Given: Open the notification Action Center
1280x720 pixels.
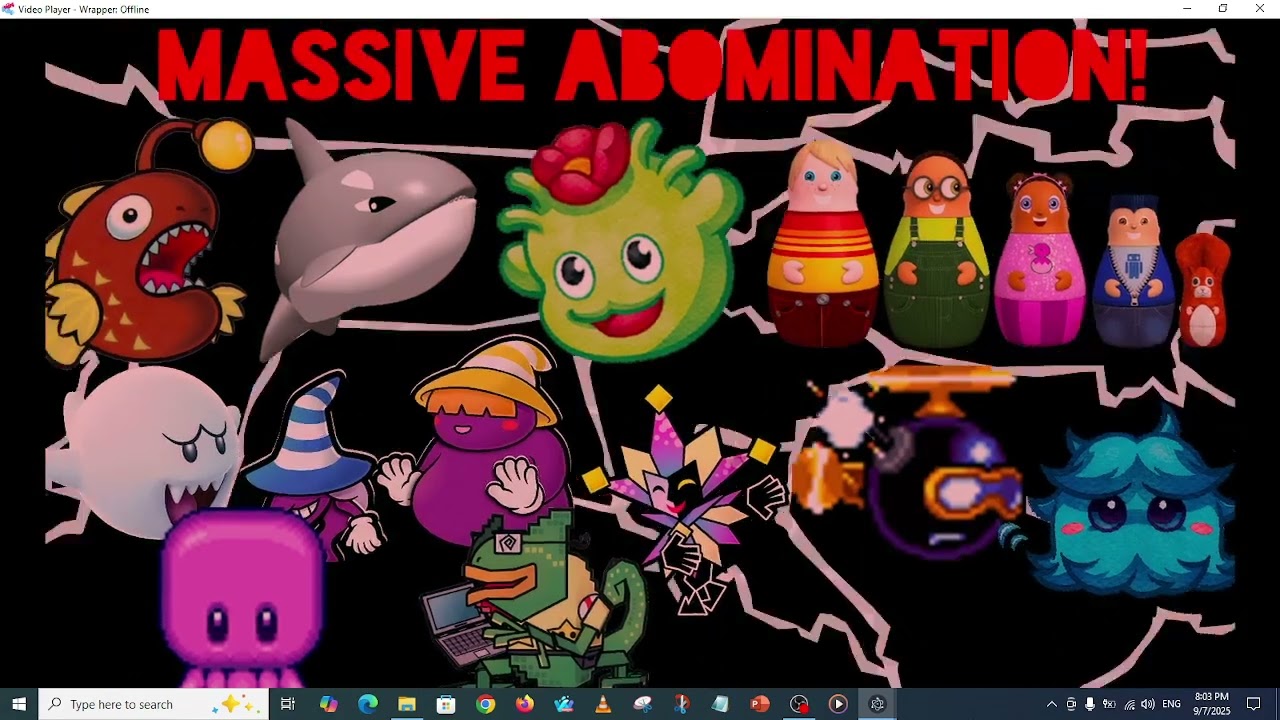Looking at the screenshot, I should (1253, 704).
